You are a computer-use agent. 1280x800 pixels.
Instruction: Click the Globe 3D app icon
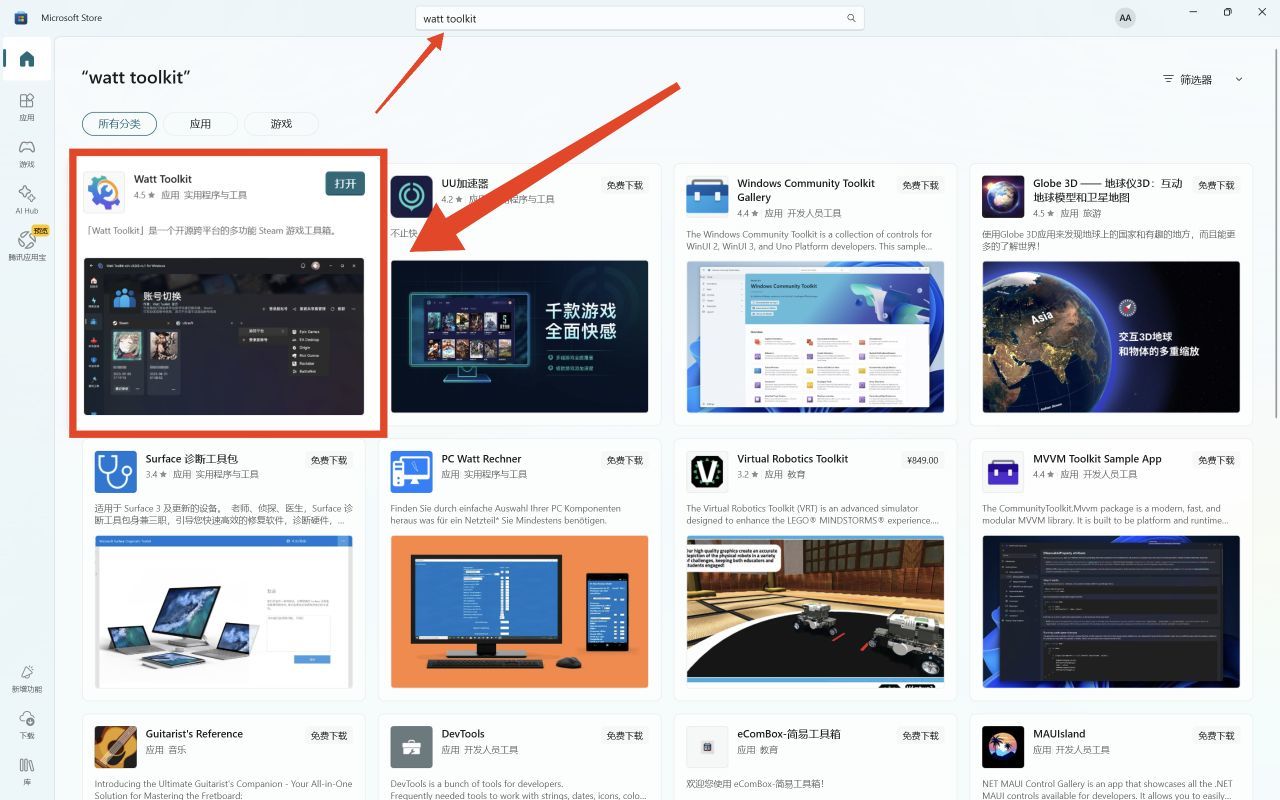(1003, 196)
